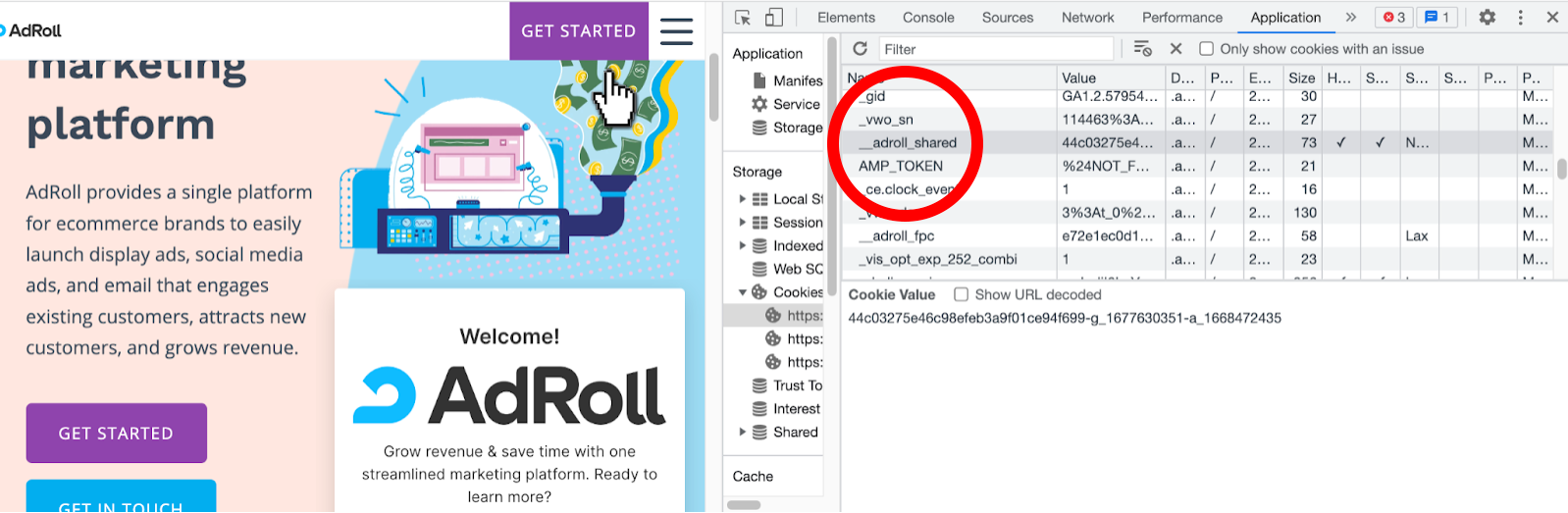The image size is (1568, 513).
Task: Switch to the Console tab
Action: click(x=928, y=18)
